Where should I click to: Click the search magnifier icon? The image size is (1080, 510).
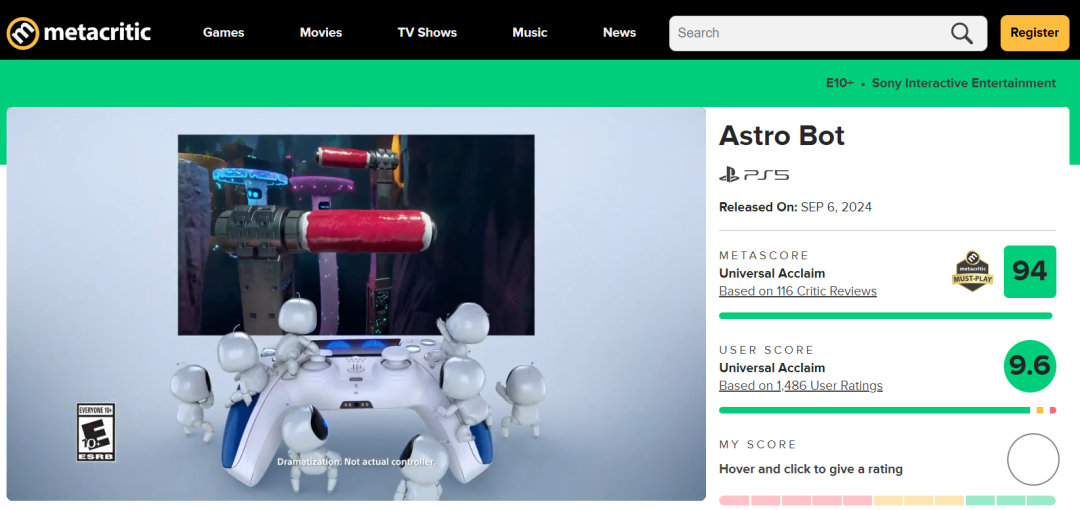(x=962, y=33)
